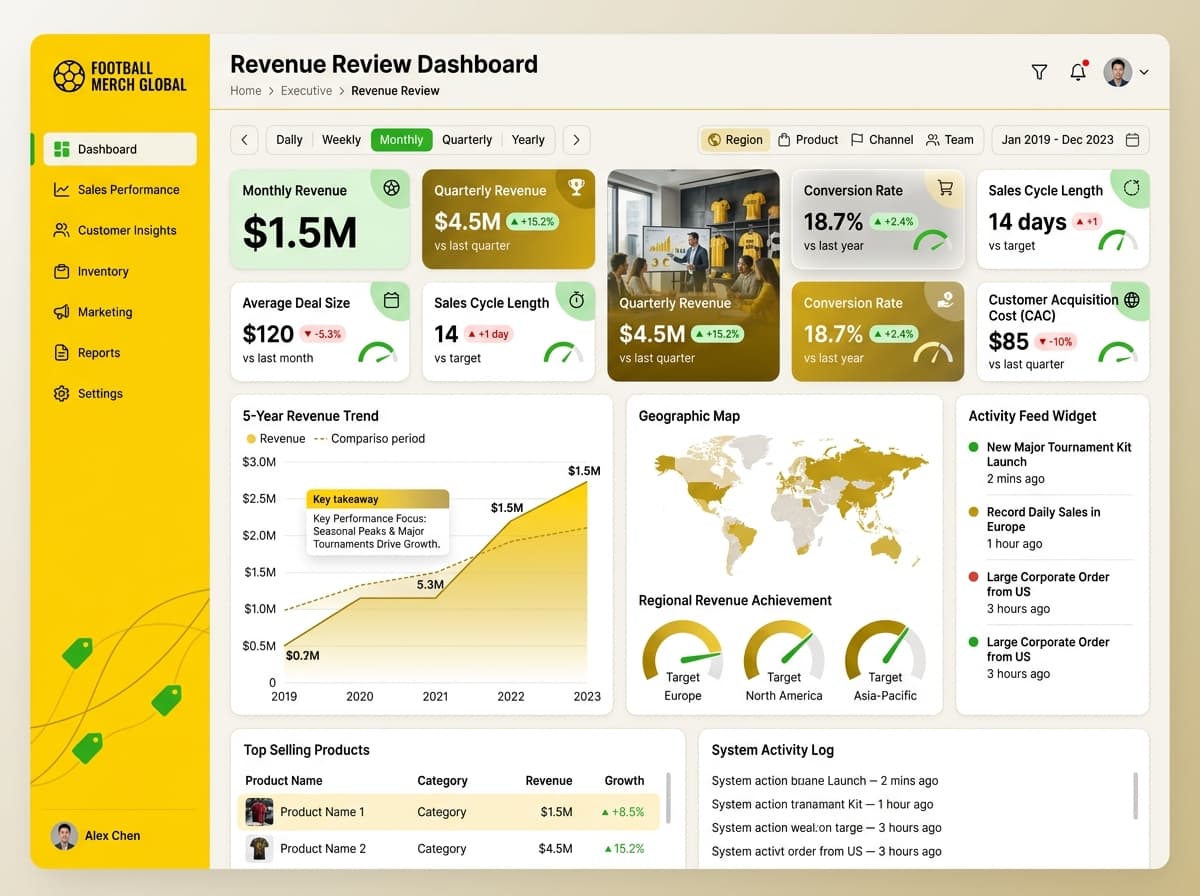Click Home in the breadcrumb
The image size is (1200, 896).
point(246,91)
